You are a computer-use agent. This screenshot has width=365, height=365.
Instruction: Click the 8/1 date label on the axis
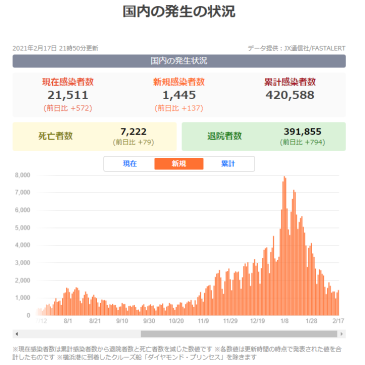coord(68,321)
